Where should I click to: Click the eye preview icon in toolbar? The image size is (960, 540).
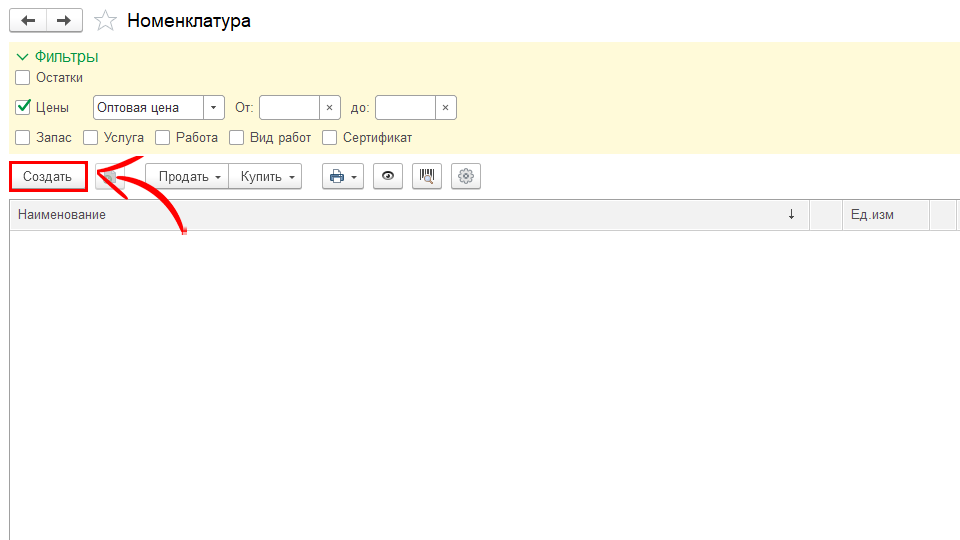click(x=388, y=177)
